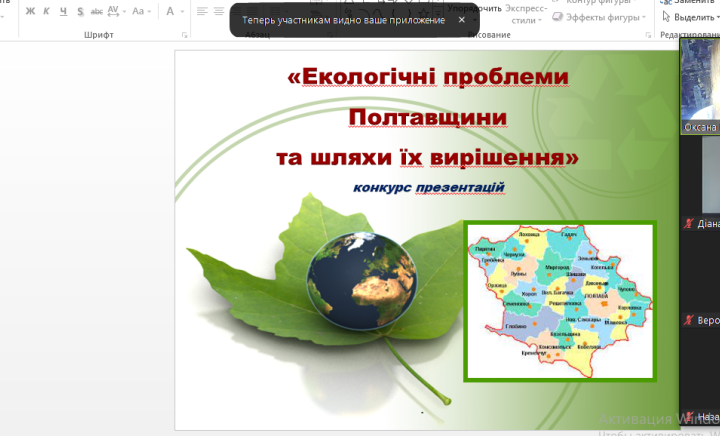This screenshot has height=436, width=720.
Task: Toggle strikethrough (abc)
Action: pos(96,11)
